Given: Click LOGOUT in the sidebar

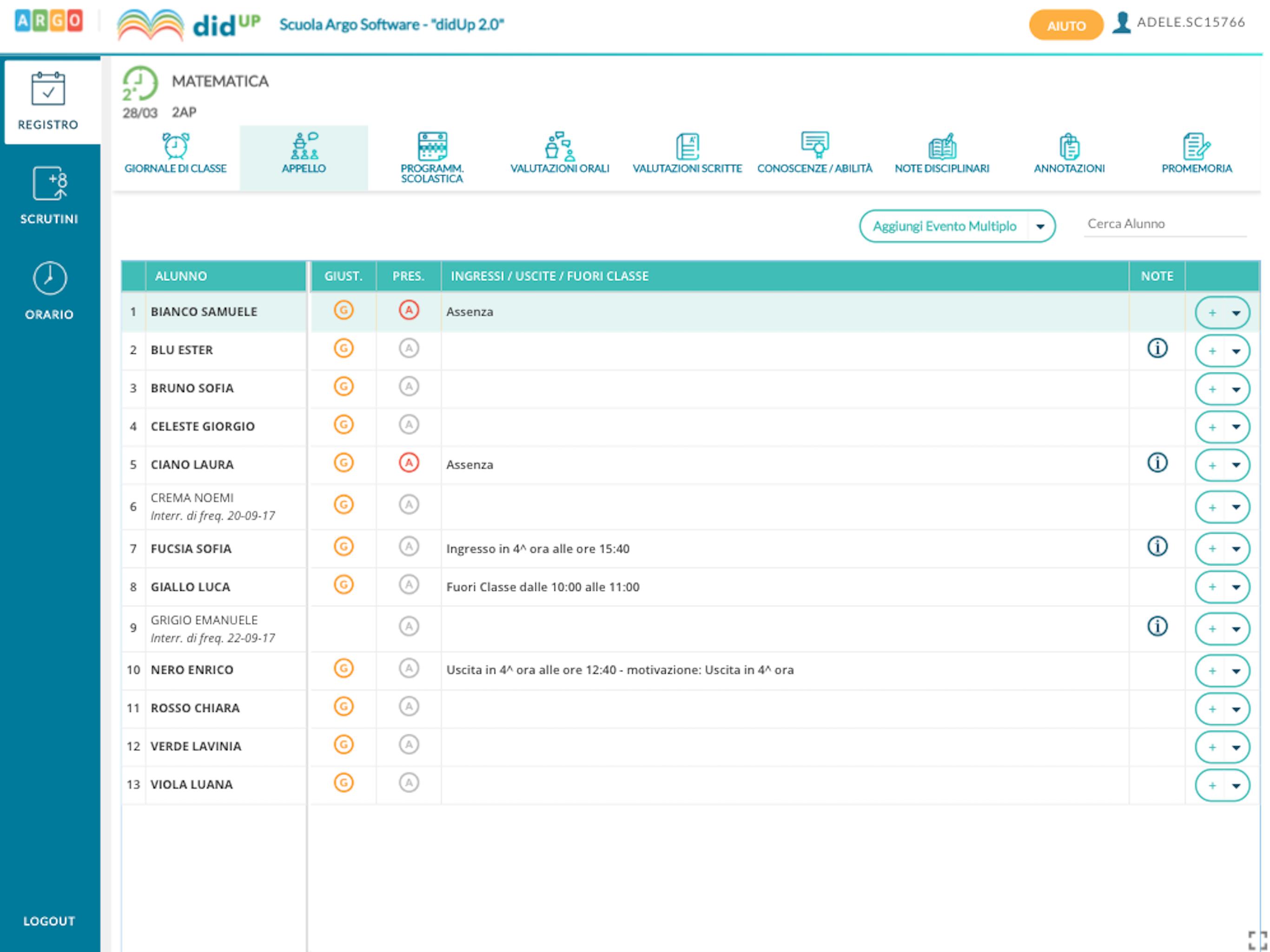Looking at the screenshot, I should (49, 920).
